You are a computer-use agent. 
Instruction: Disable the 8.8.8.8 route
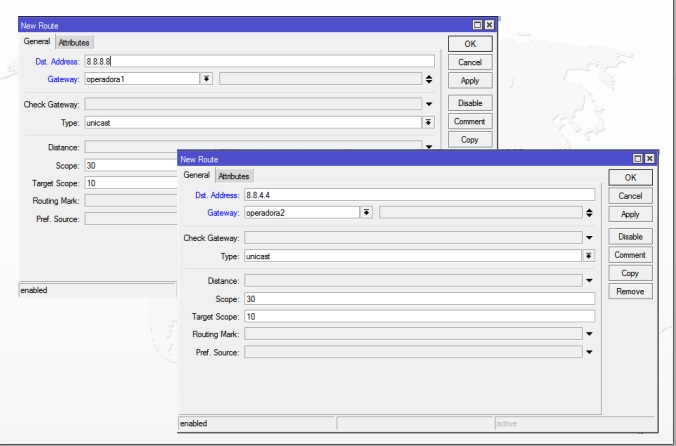(470, 103)
